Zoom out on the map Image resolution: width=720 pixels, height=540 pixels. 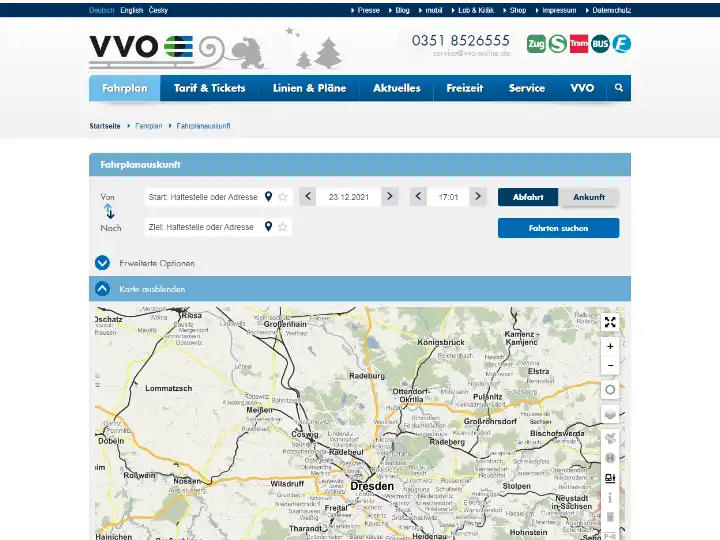coord(610,366)
